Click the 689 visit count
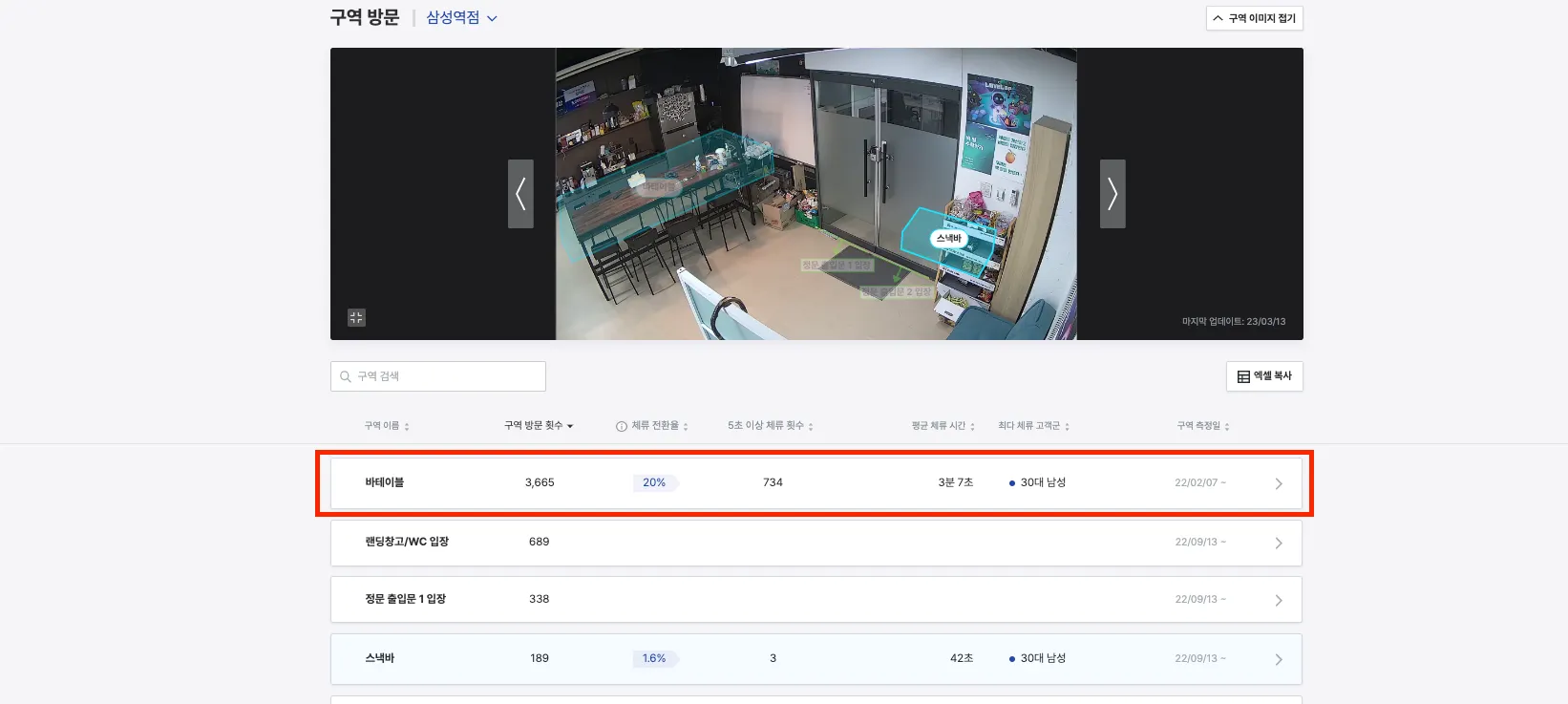Image resolution: width=1568 pixels, height=704 pixels. (x=540, y=542)
